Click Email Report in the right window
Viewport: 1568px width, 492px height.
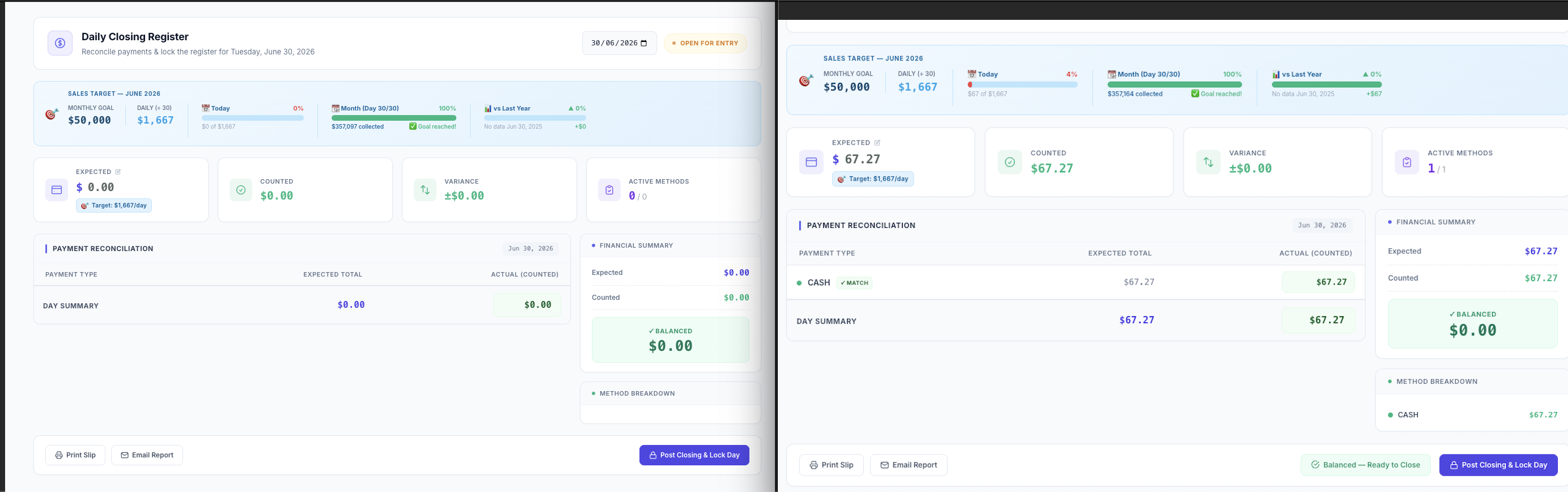[x=909, y=465]
